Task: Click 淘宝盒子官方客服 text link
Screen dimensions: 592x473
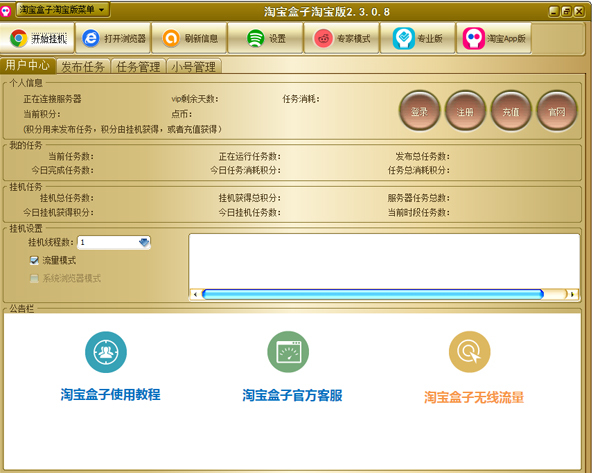Action: click(x=292, y=395)
